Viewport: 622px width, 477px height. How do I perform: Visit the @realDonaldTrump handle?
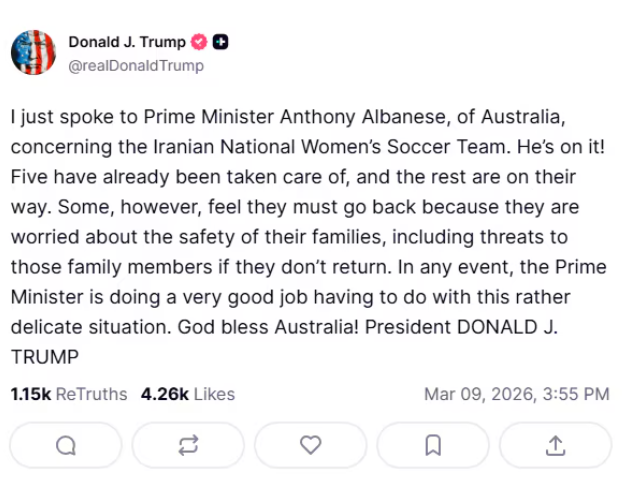tap(135, 66)
